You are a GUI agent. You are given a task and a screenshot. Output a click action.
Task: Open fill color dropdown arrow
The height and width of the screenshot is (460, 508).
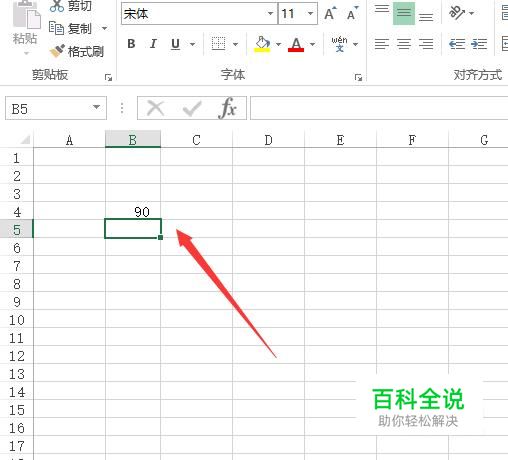tap(278, 44)
